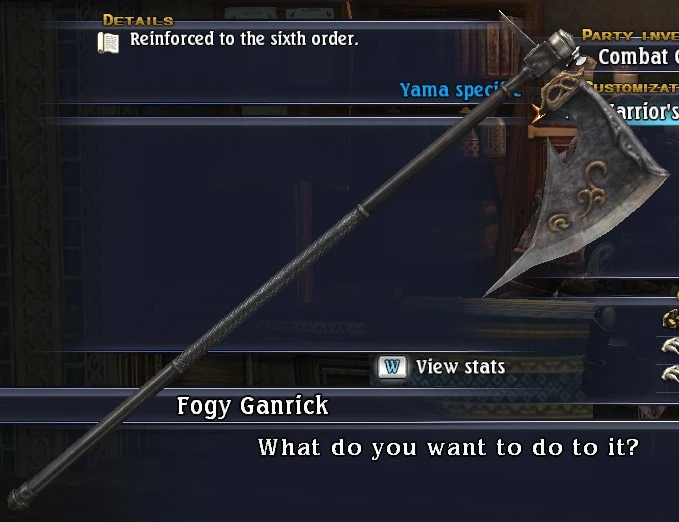The width and height of the screenshot is (679, 522).
Task: Choose the Combat item in Party inventory
Action: click(633, 57)
